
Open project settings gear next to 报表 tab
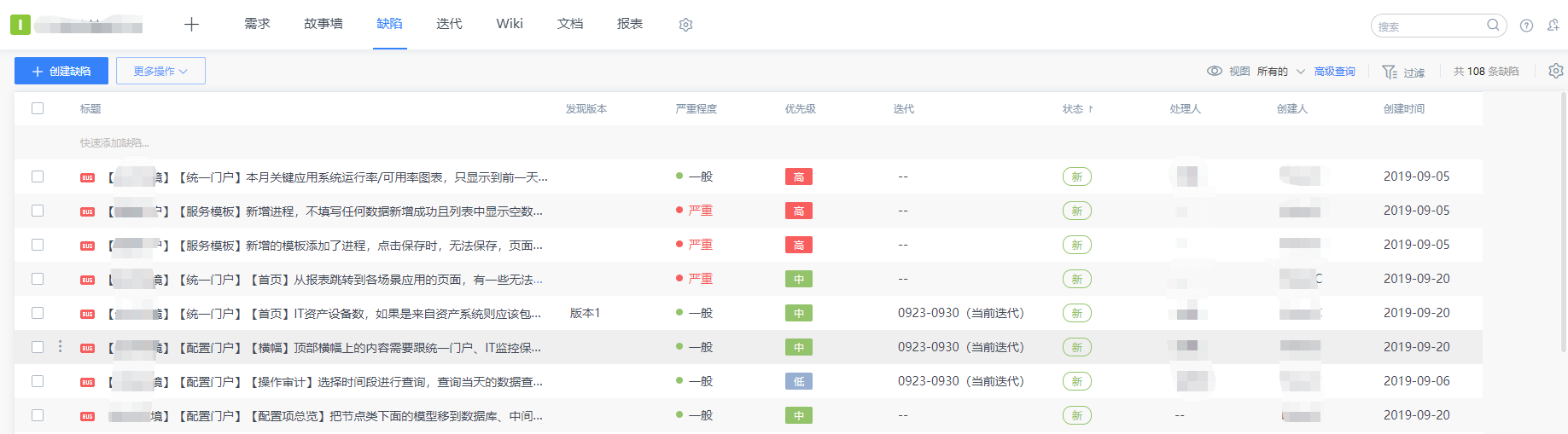685,25
